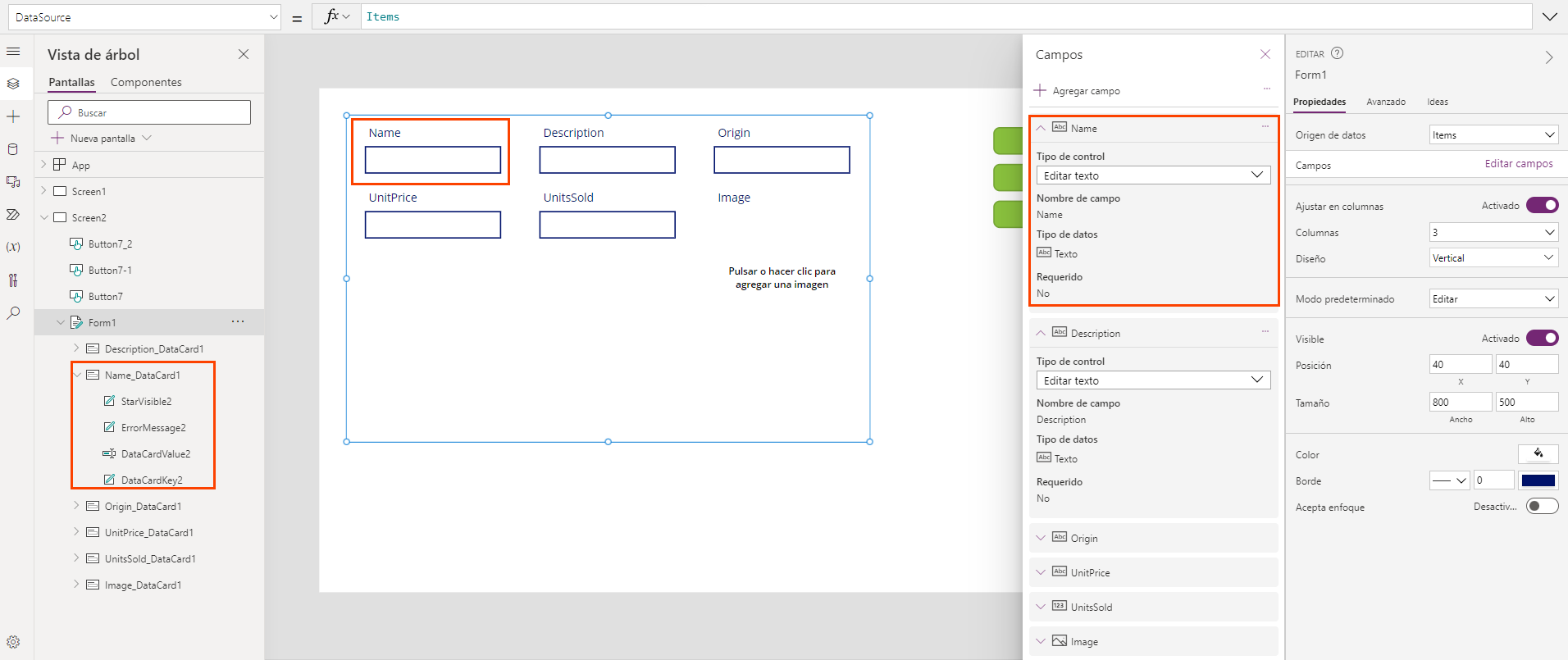The image size is (1568, 660).
Task: Switch to the Componentes tab
Action: click(146, 82)
